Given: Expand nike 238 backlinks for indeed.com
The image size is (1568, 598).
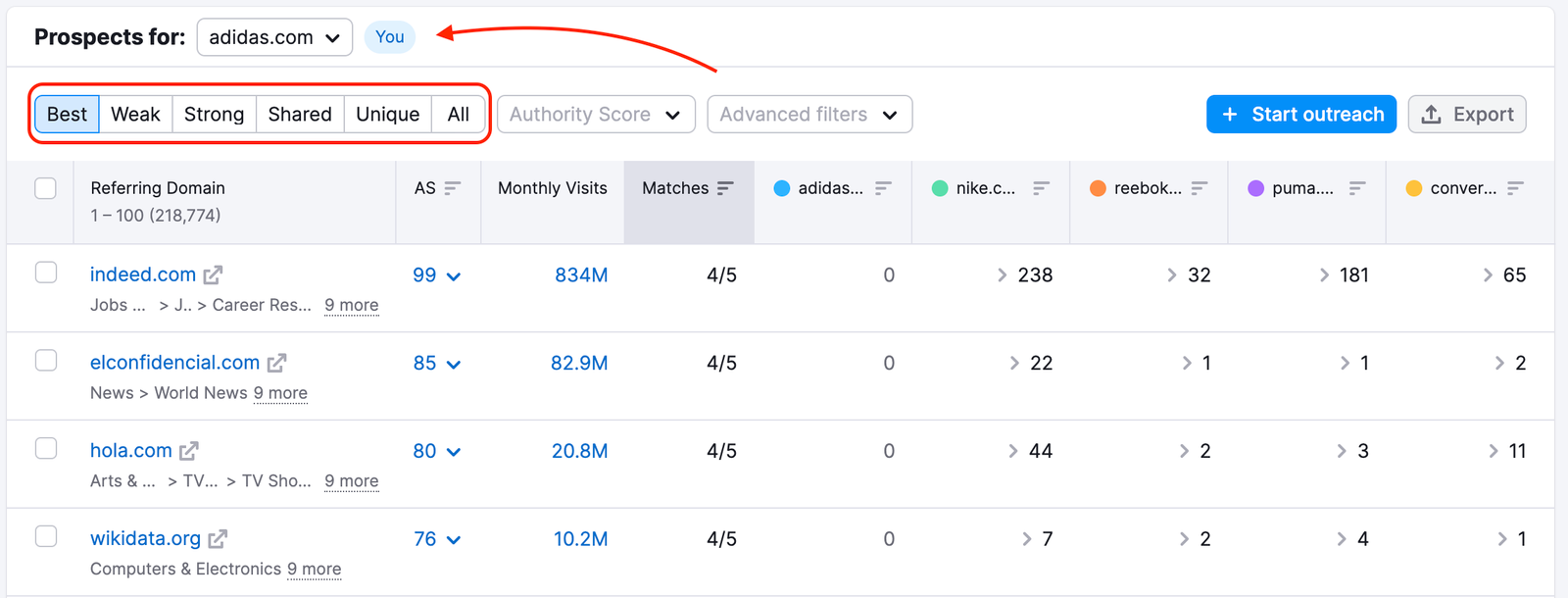Looking at the screenshot, I should [1002, 275].
